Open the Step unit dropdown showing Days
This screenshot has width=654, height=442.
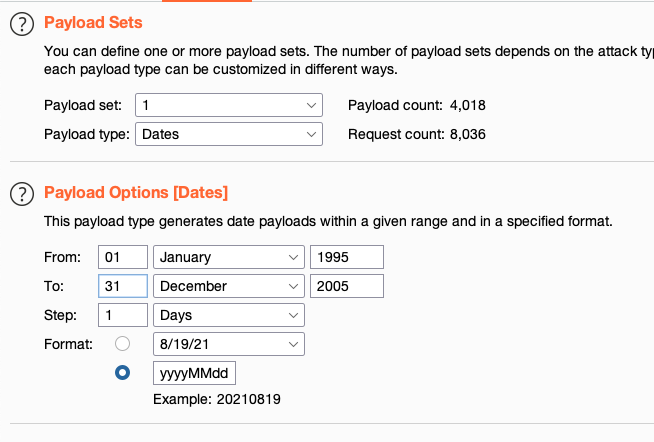click(x=229, y=315)
